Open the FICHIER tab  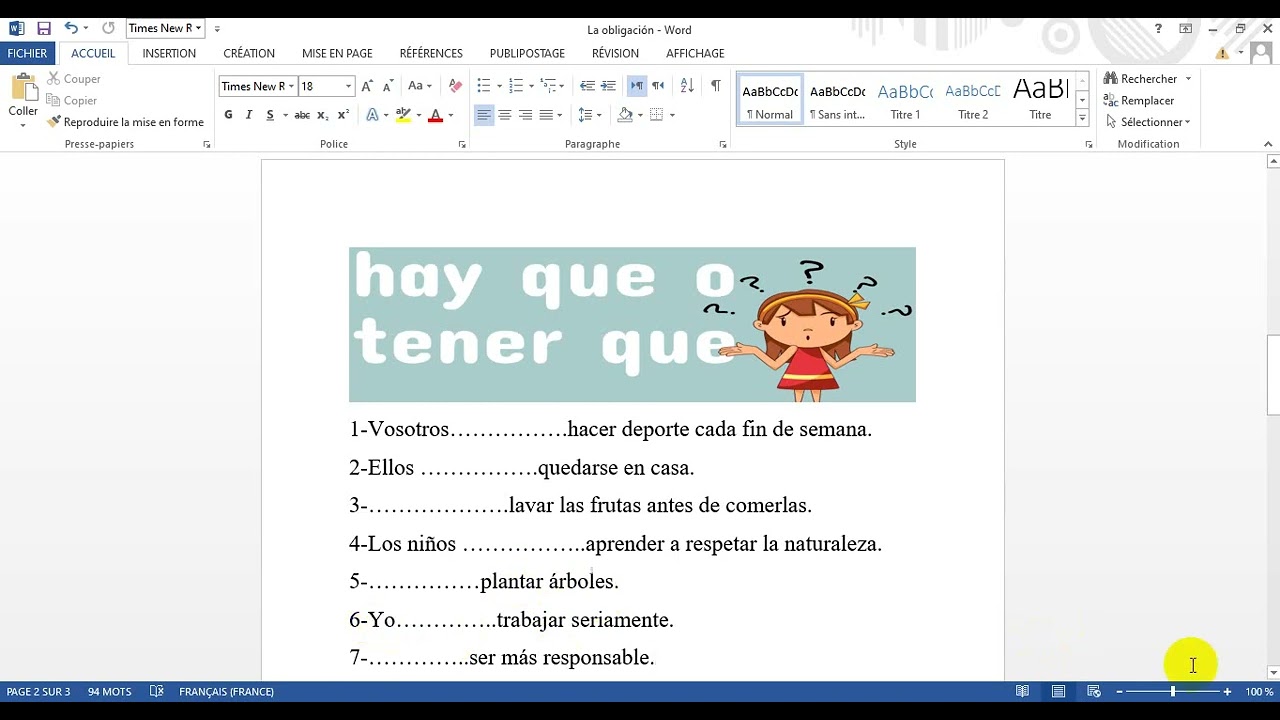tap(28, 53)
